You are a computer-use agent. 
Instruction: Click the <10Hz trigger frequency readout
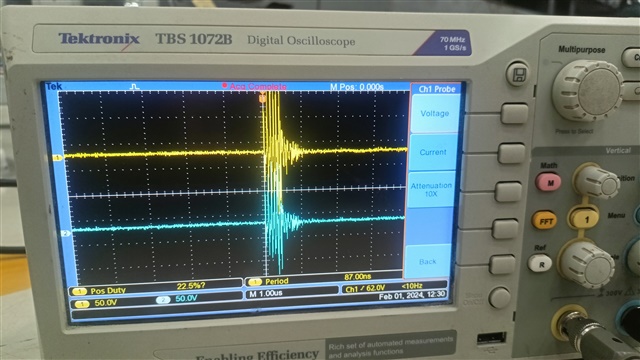click(412, 286)
